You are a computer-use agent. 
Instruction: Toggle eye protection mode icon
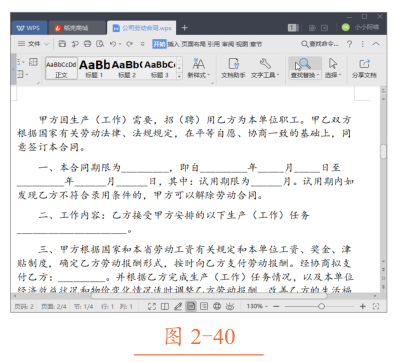point(230,306)
